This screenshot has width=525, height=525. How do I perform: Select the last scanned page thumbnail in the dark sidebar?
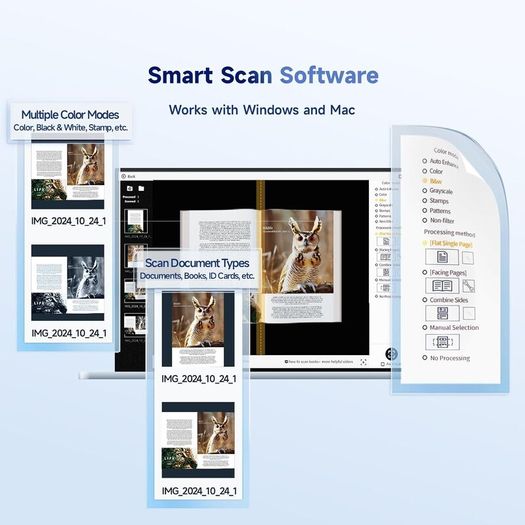pyautogui.click(x=135, y=325)
